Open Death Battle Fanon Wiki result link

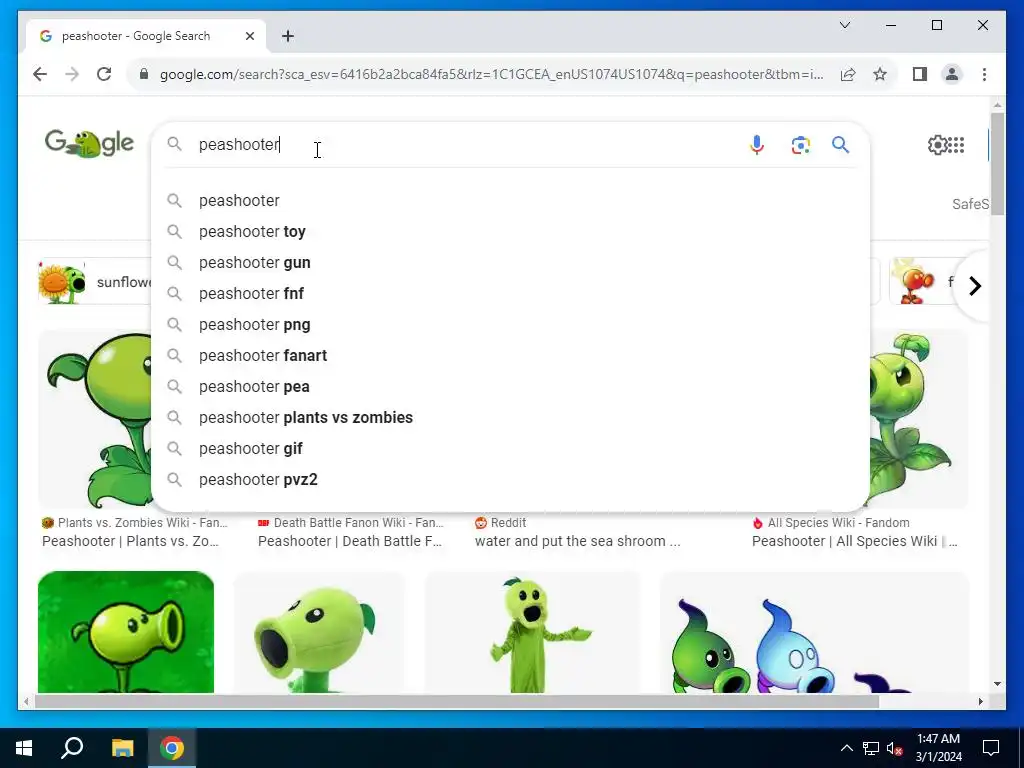[351, 532]
